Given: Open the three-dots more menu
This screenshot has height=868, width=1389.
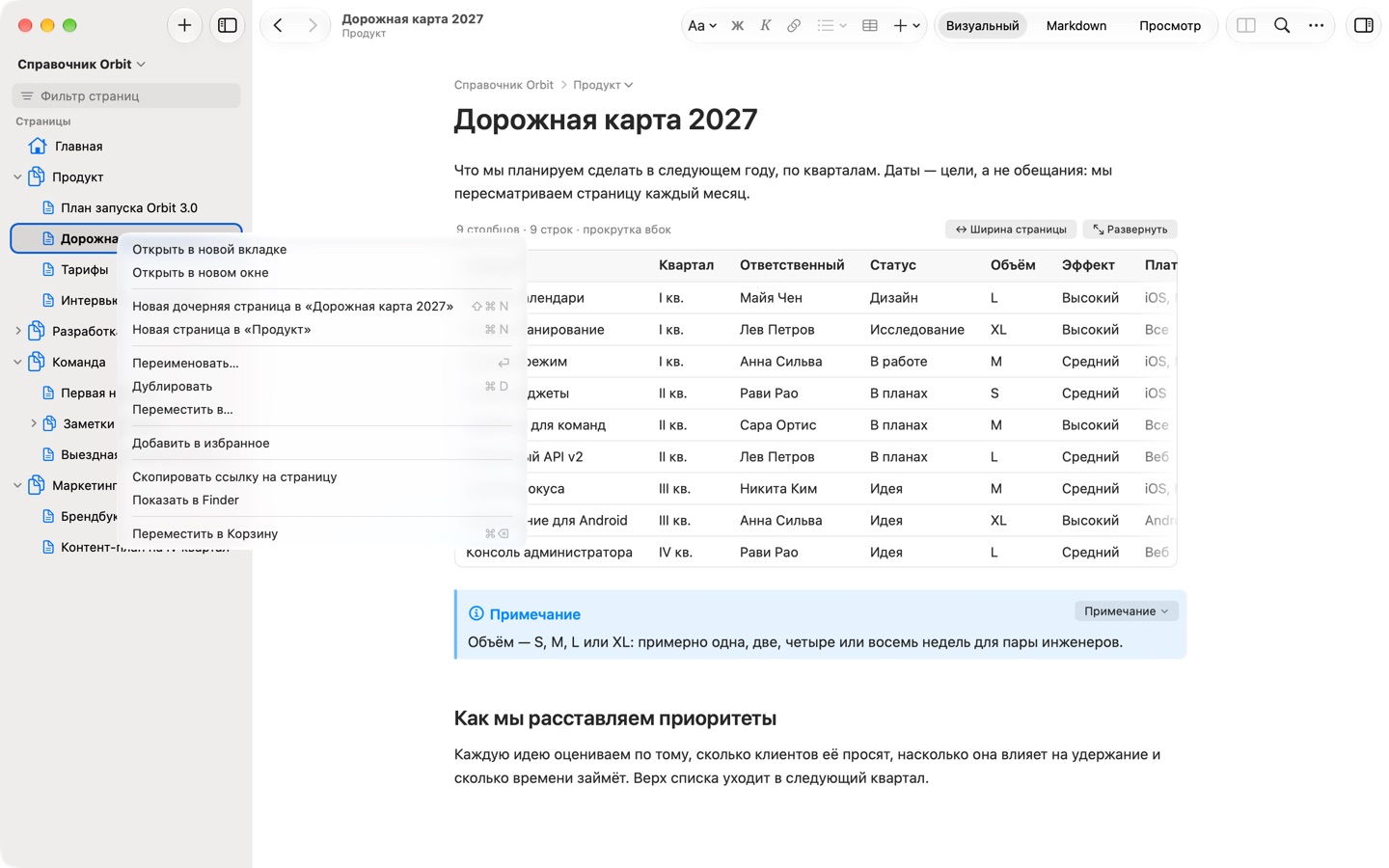Looking at the screenshot, I should pyautogui.click(x=1316, y=26).
